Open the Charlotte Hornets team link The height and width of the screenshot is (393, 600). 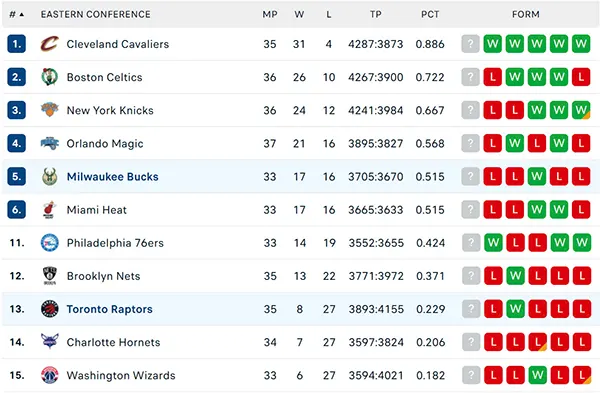[113, 342]
